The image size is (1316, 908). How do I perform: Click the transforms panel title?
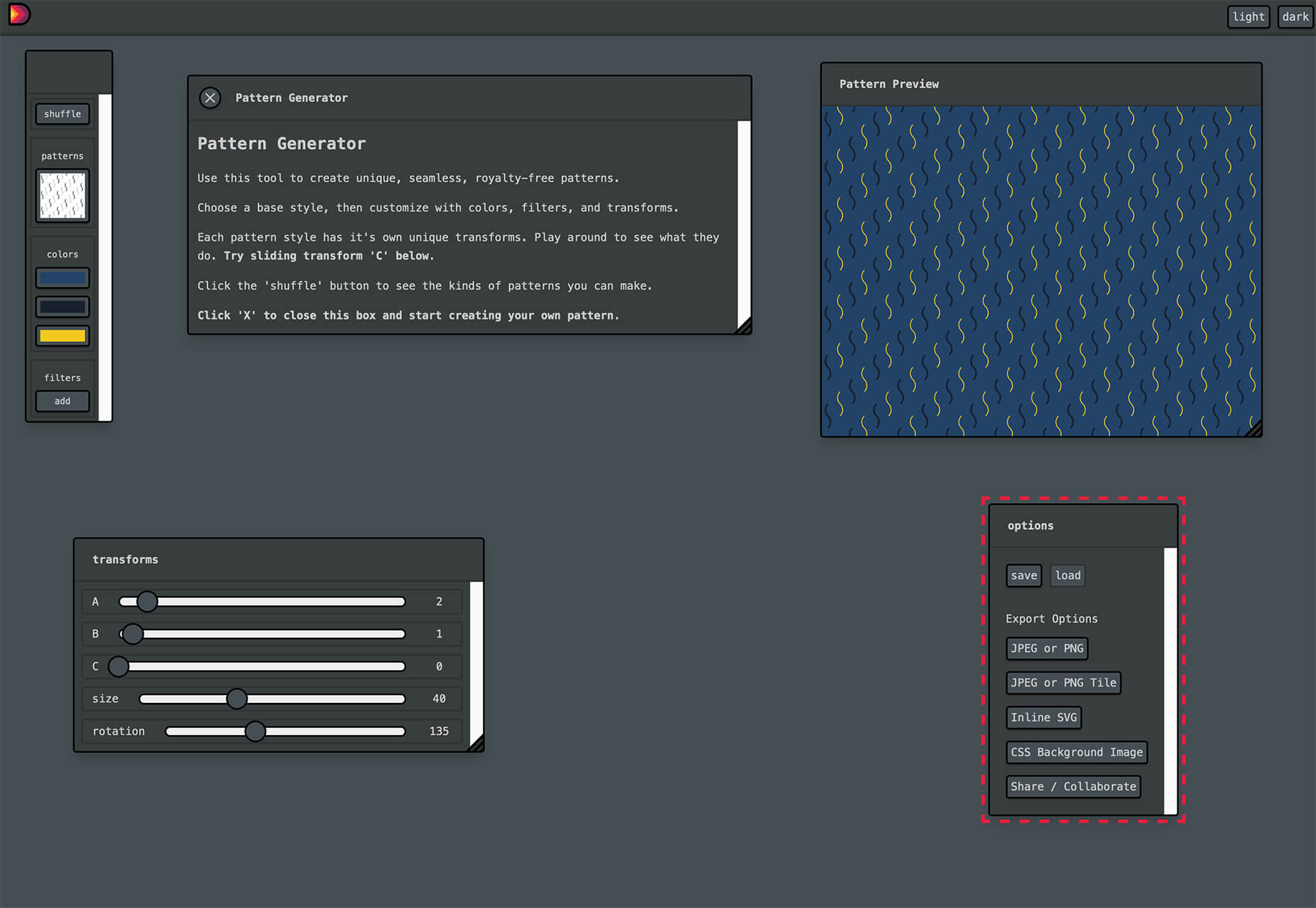[126, 560]
